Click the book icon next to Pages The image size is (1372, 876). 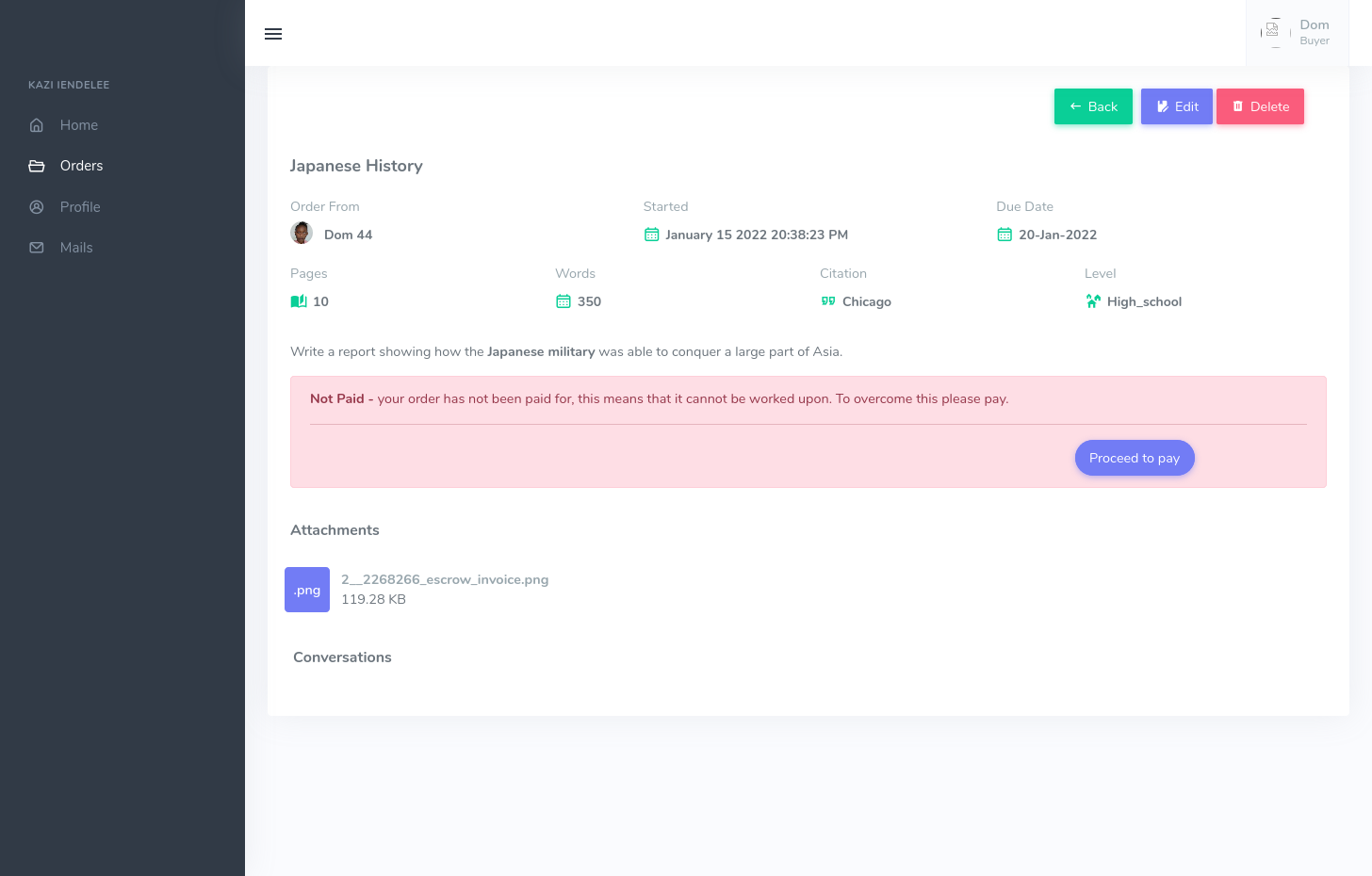tap(299, 301)
